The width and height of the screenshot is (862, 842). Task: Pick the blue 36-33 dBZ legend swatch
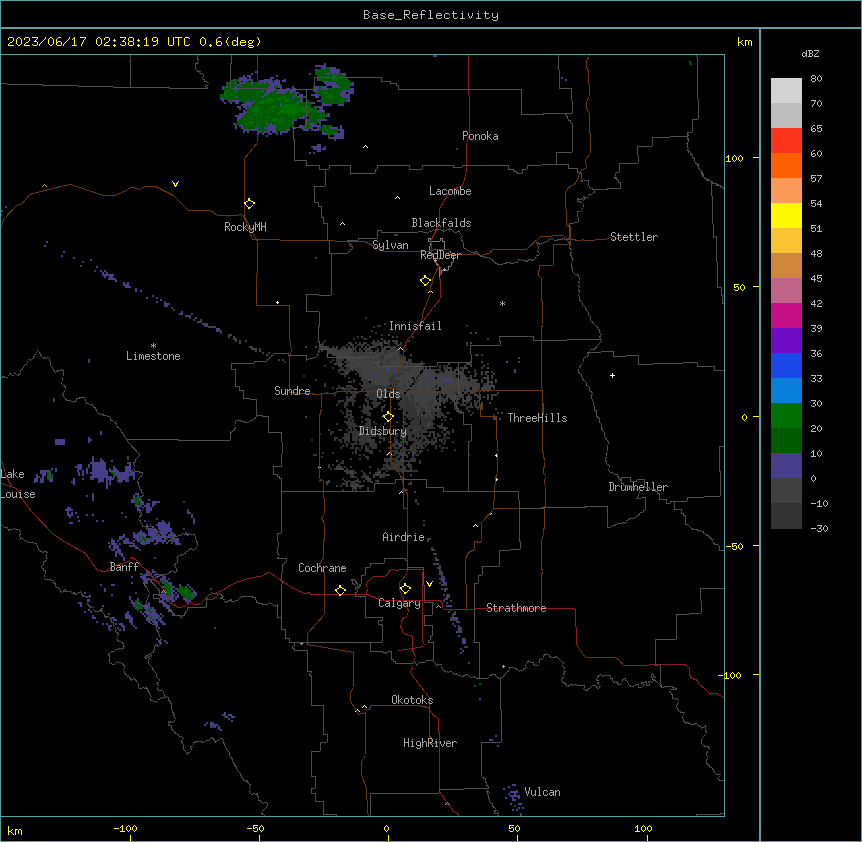point(786,365)
